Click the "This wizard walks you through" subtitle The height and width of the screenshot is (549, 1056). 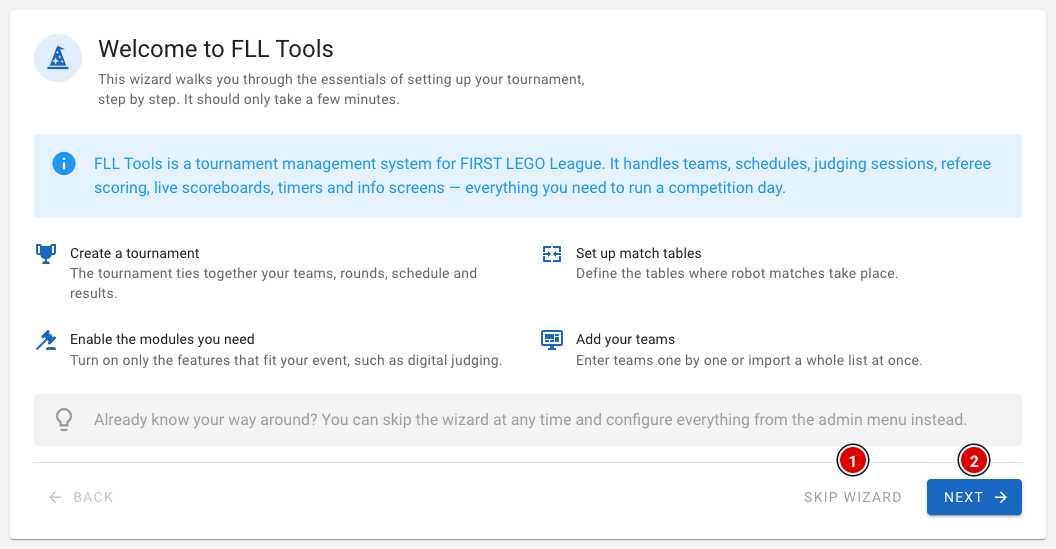coord(341,89)
